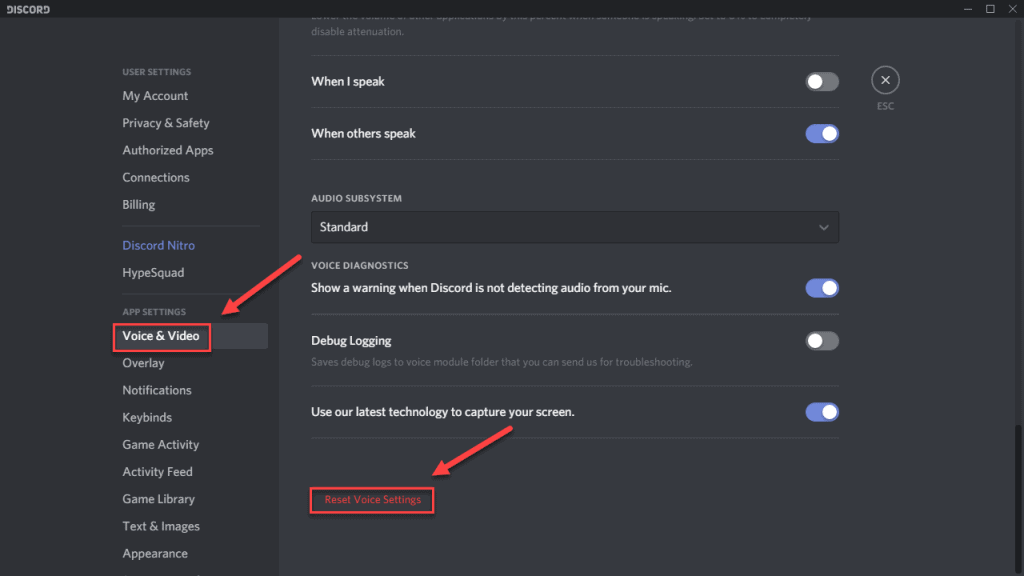Close settings with the ESC button

pos(885,79)
